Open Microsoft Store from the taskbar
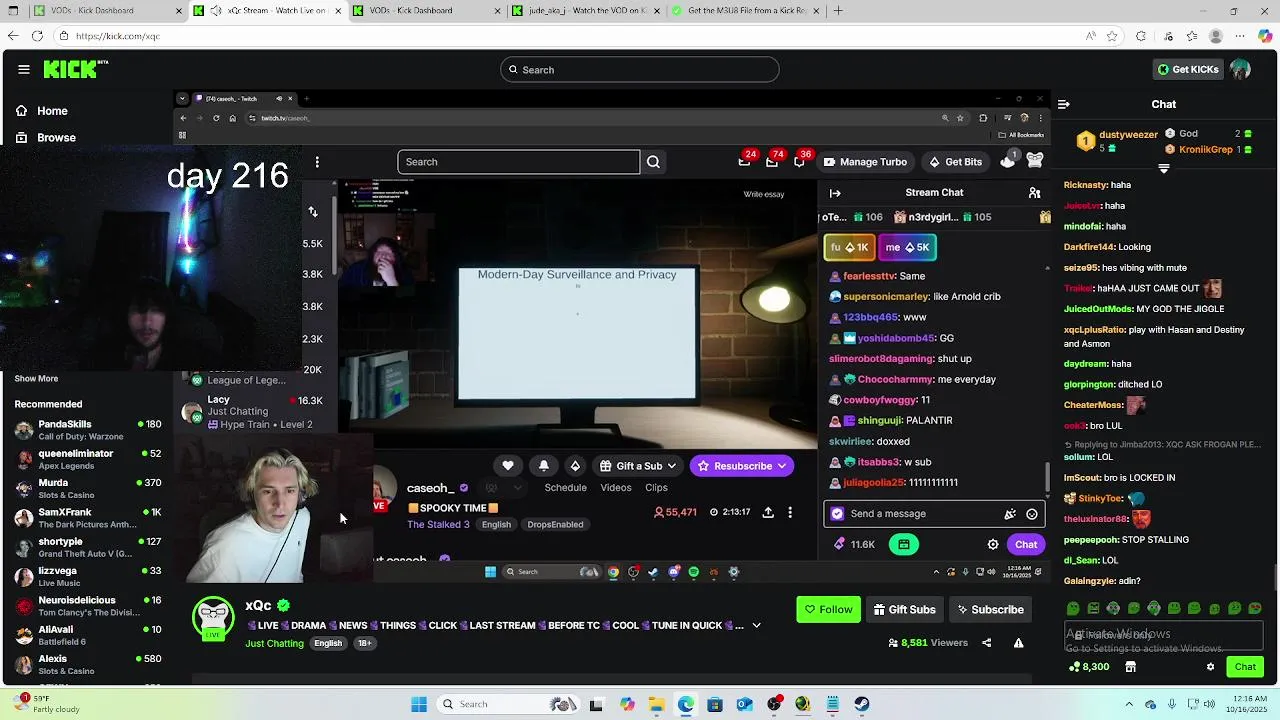 pos(715,704)
